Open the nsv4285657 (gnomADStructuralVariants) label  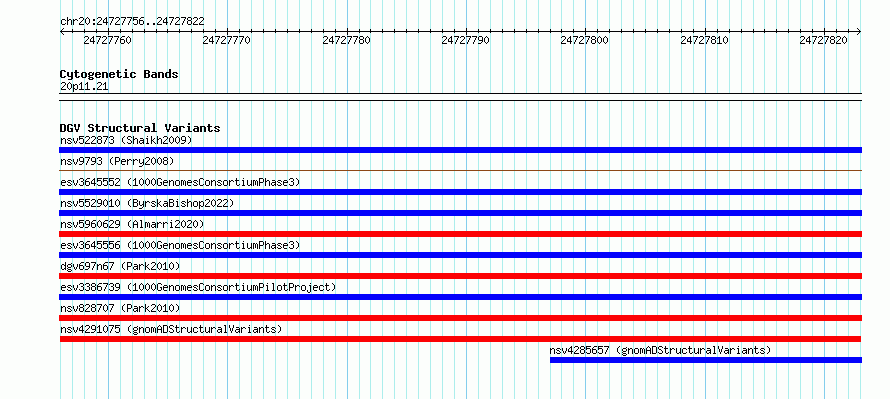[x=660, y=350]
